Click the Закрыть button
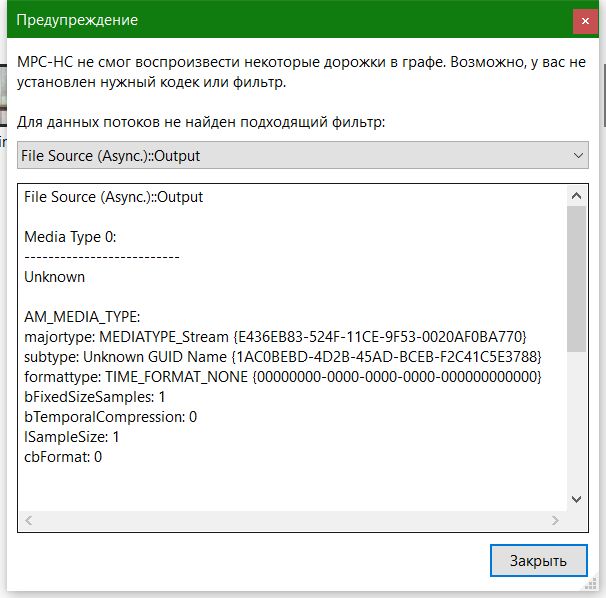The height and width of the screenshot is (598, 606). coord(538,560)
